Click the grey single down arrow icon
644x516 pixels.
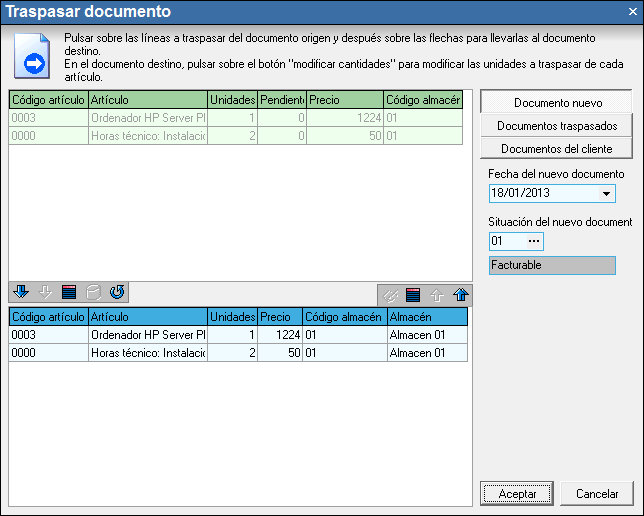coord(44,293)
